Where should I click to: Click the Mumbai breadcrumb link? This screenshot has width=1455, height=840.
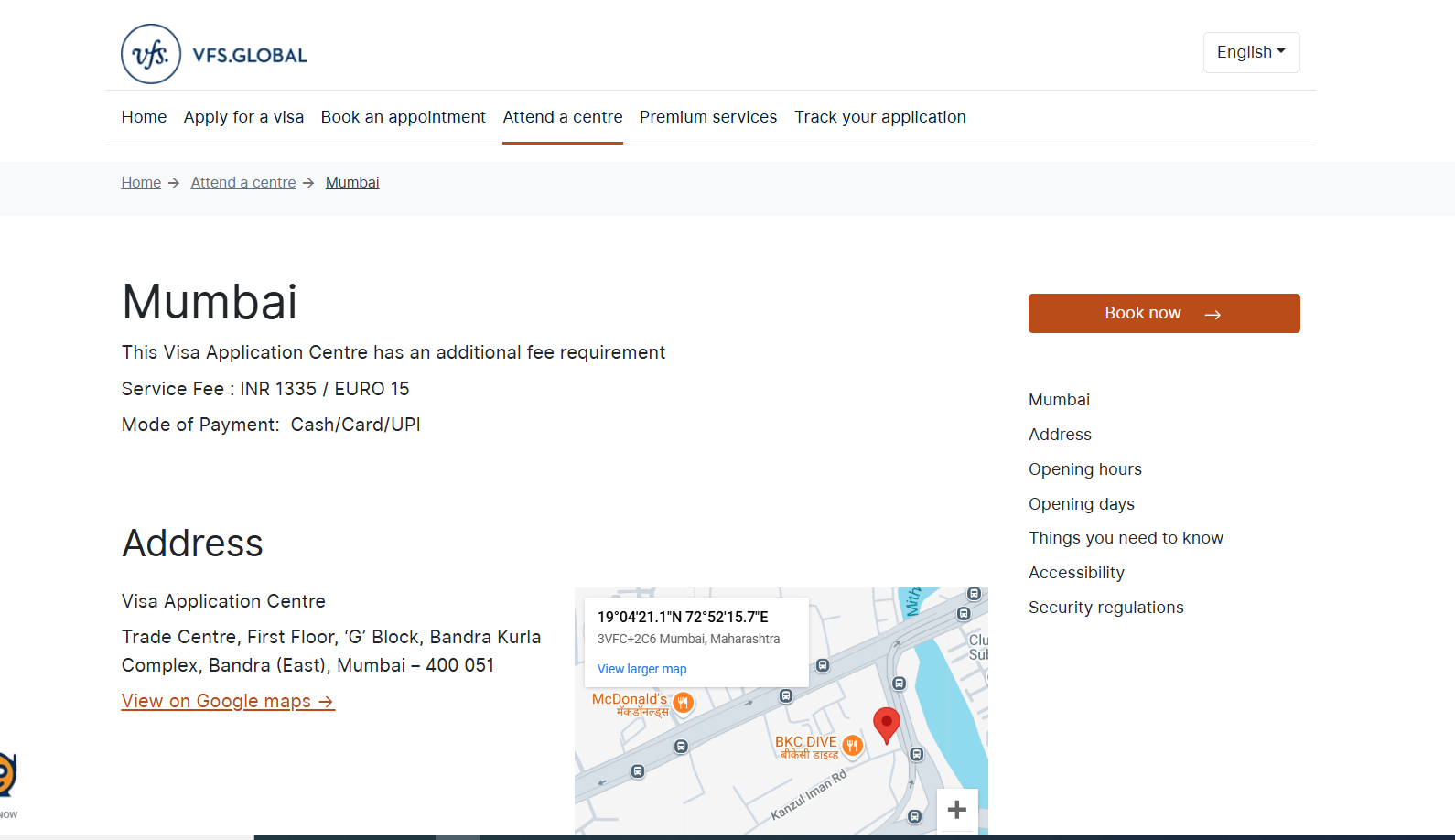352,182
